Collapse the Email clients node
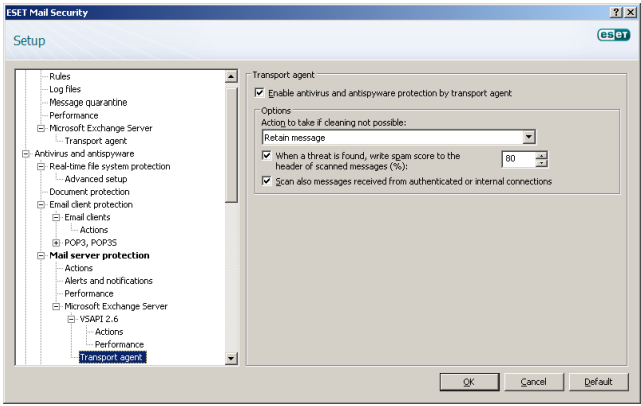The height and width of the screenshot is (406, 641). [x=56, y=217]
